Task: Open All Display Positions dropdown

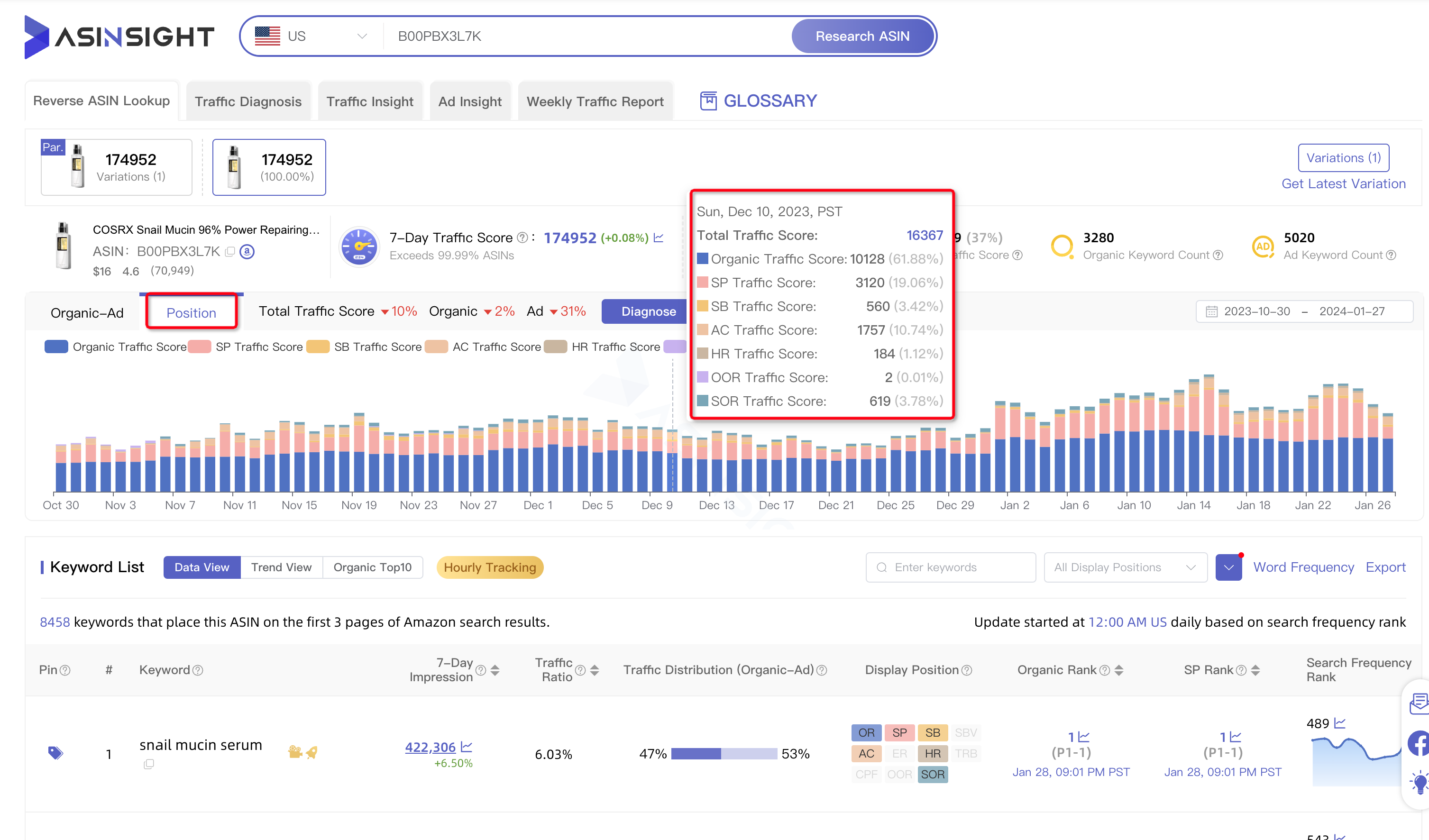Action: [x=1125, y=567]
